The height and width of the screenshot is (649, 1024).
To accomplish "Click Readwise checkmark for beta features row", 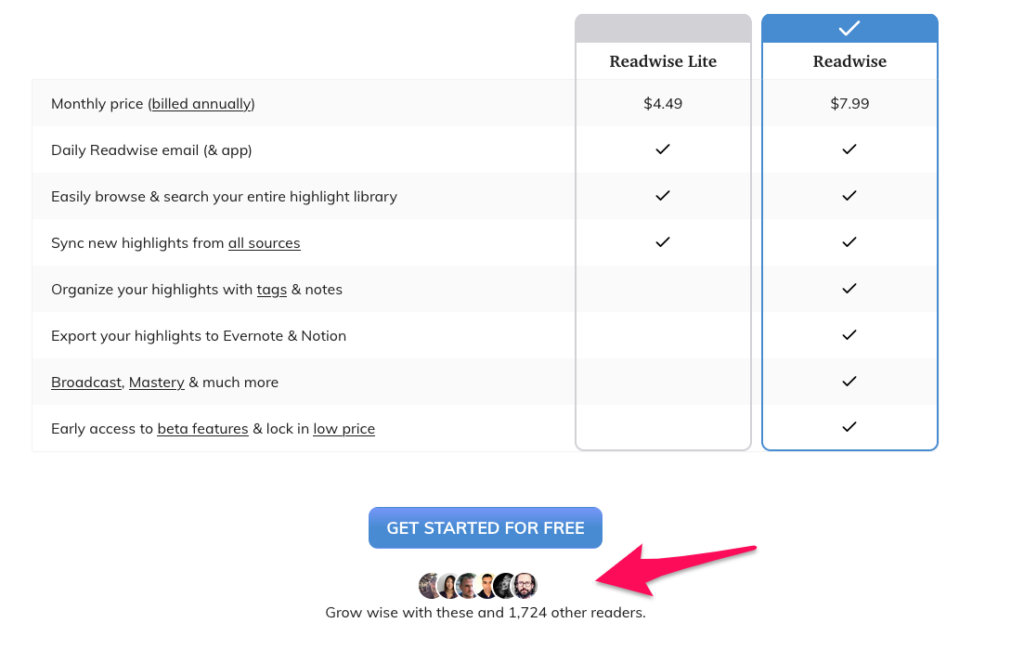I will [849, 427].
